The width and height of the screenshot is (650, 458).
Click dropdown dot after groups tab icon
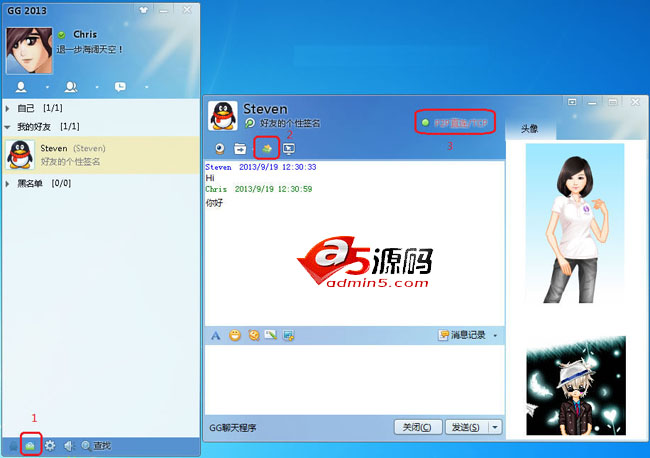(97, 87)
